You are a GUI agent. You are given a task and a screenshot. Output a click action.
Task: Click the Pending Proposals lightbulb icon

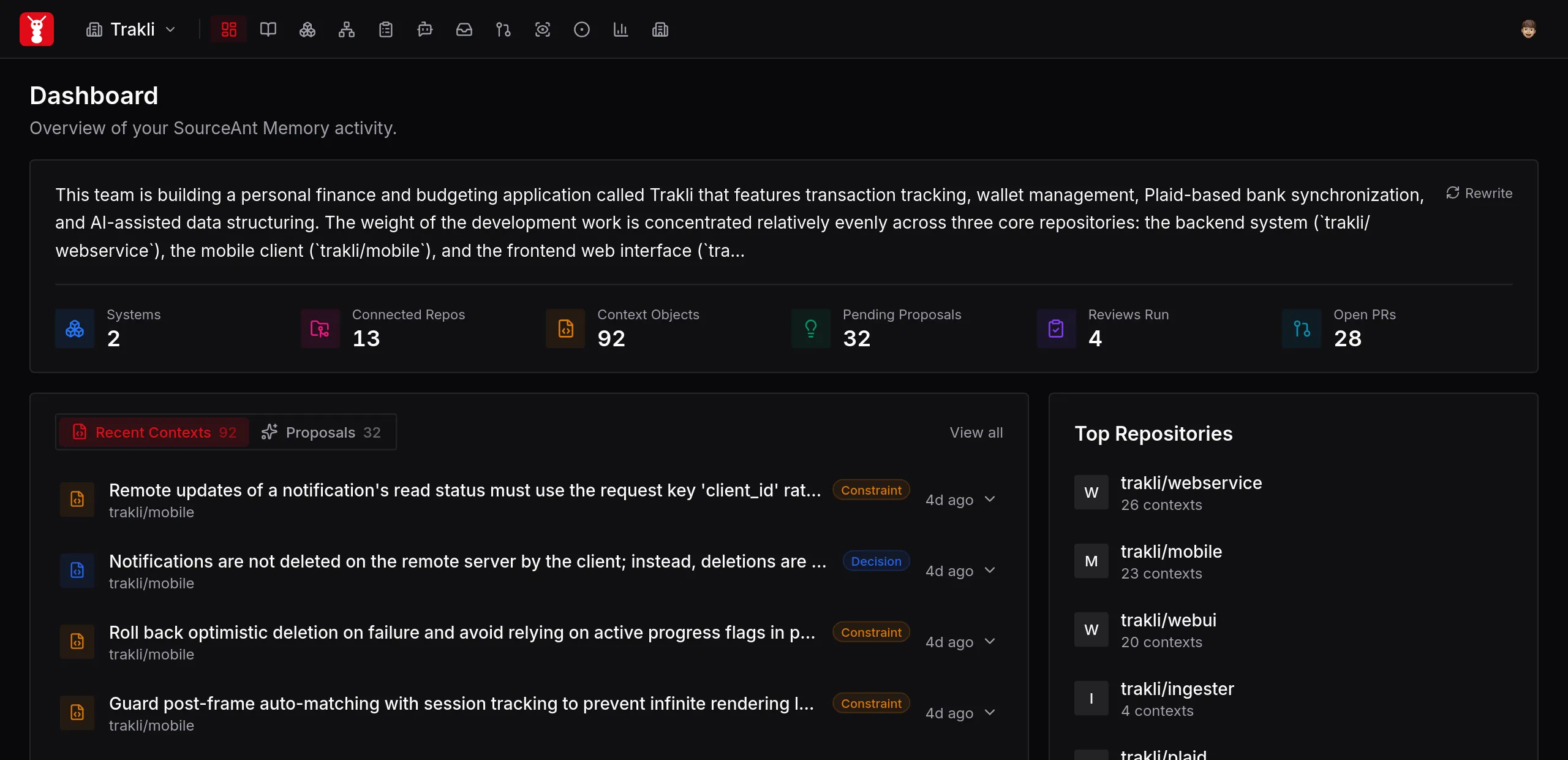(811, 329)
